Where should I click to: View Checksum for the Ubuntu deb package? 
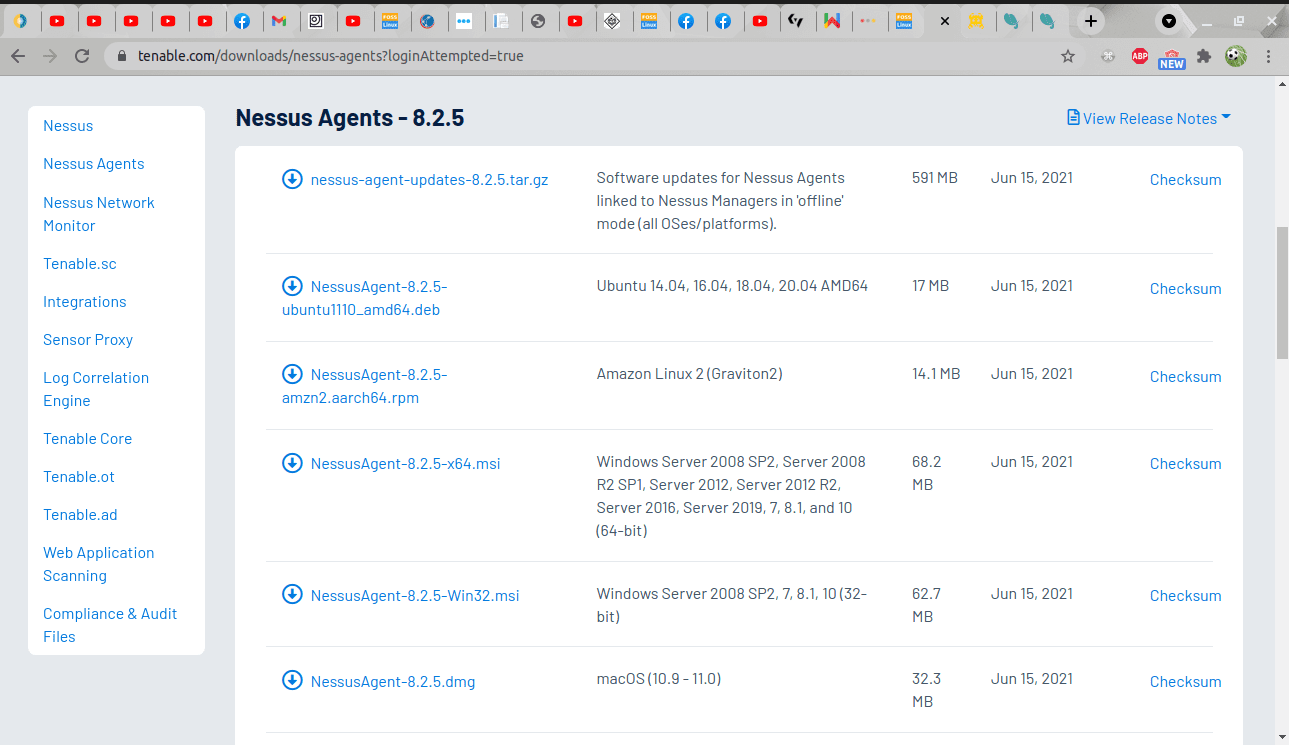(x=1185, y=289)
